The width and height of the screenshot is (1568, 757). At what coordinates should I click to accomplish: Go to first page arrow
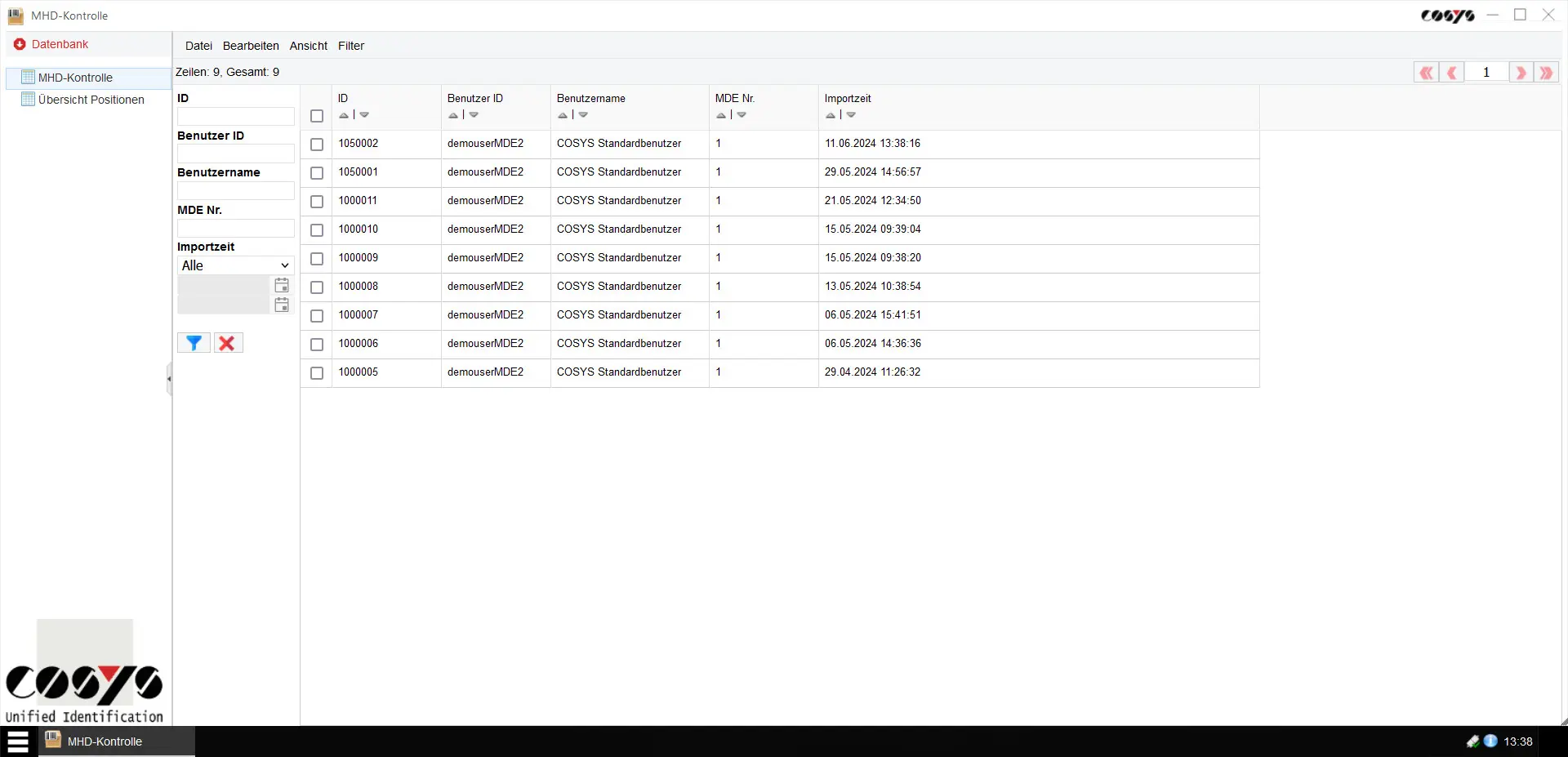tap(1426, 73)
